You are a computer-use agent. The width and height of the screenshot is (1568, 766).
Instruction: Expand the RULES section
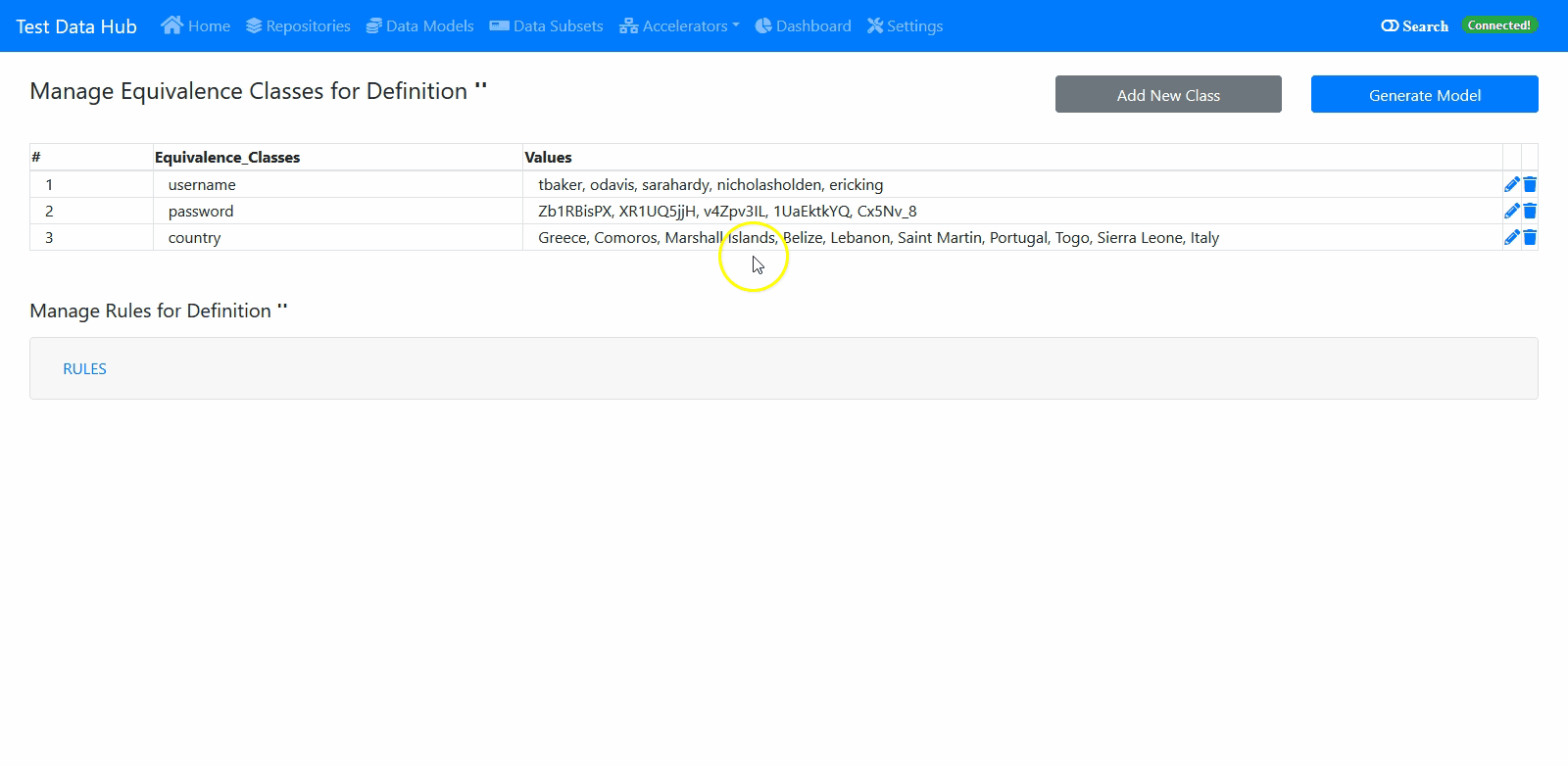pyautogui.click(x=85, y=368)
